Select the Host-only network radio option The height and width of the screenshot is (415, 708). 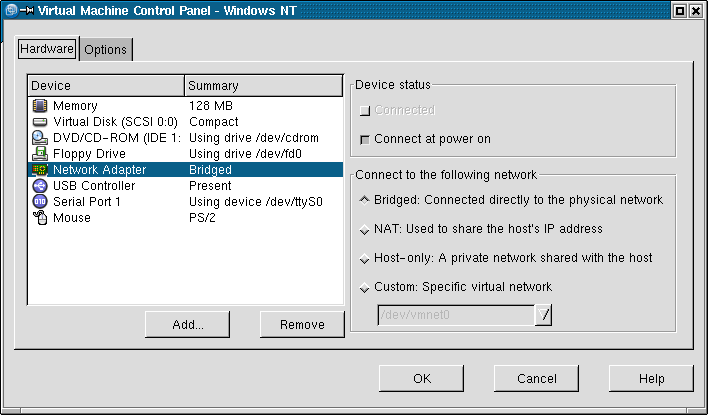(364, 258)
